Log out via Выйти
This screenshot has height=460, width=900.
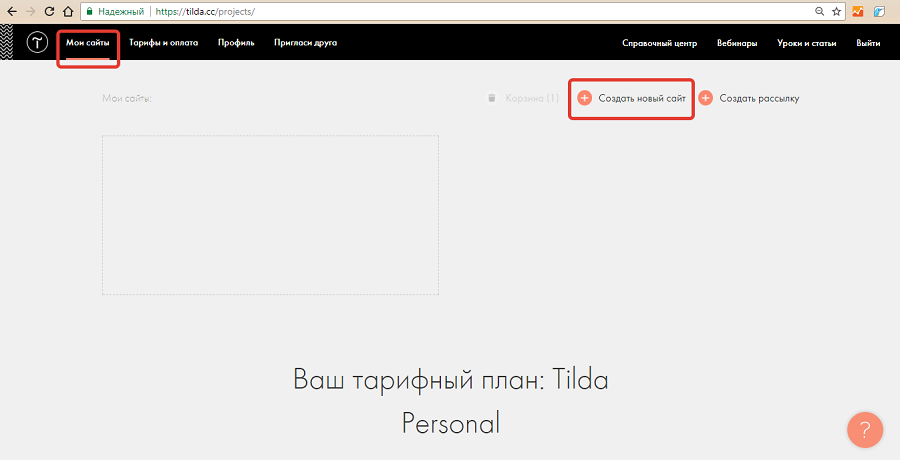[x=868, y=43]
